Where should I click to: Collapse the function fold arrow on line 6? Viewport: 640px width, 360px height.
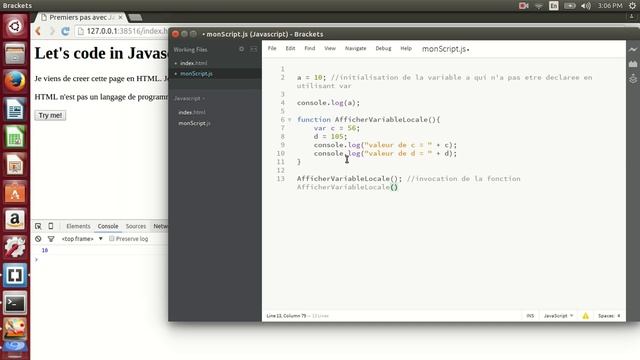pyautogui.click(x=289, y=120)
